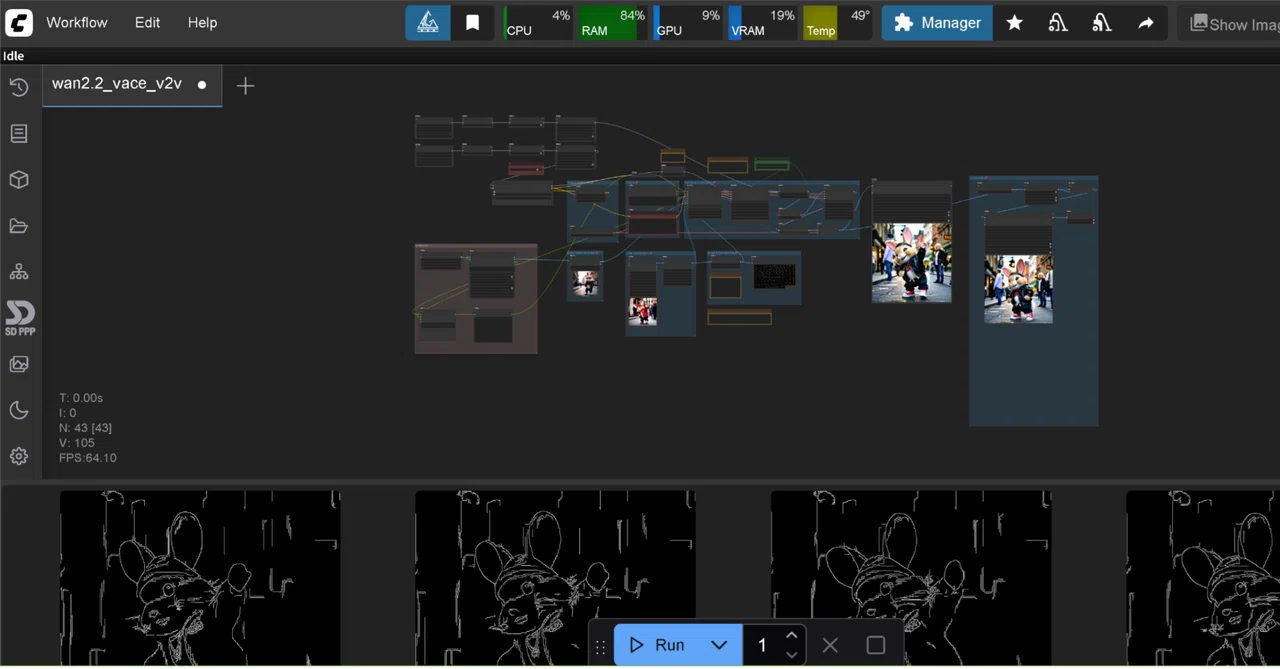Open the model library cube icon
Image resolution: width=1280 pixels, height=669 pixels.
pos(19,180)
